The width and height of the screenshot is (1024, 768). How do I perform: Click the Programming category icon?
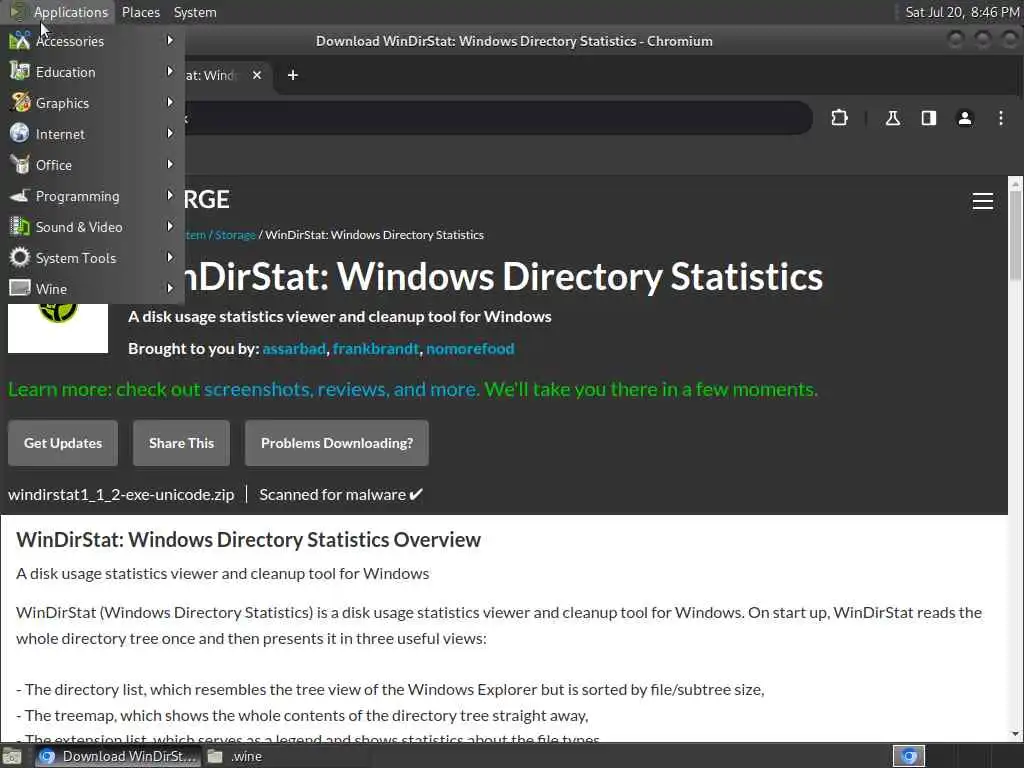click(20, 195)
